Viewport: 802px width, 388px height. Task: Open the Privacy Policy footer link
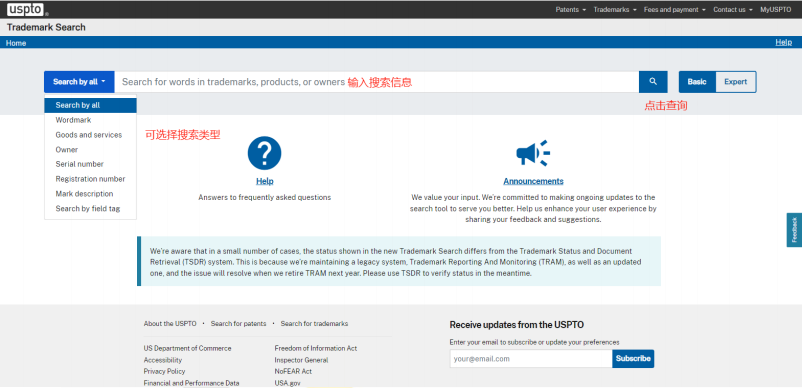tap(164, 371)
